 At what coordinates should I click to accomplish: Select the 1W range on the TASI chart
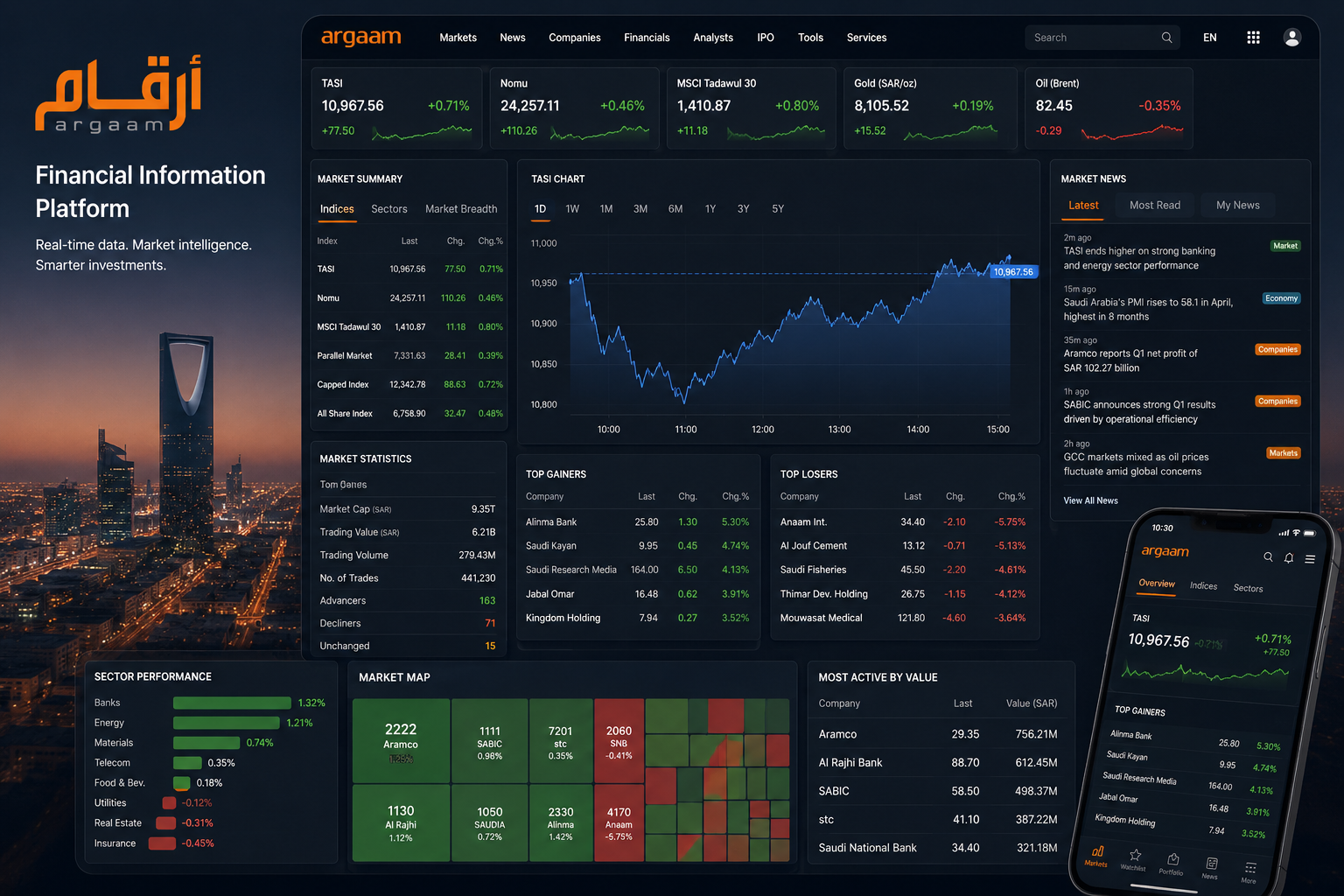coord(572,209)
